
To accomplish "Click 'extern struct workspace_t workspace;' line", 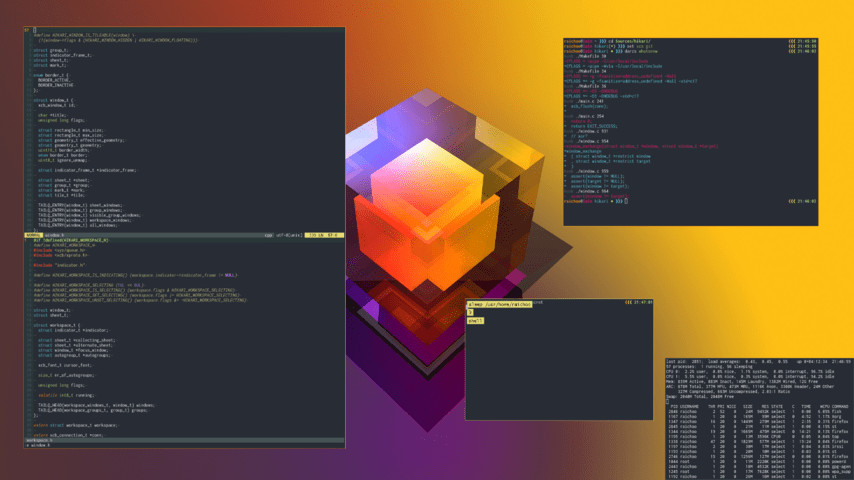I will click(x=75, y=425).
